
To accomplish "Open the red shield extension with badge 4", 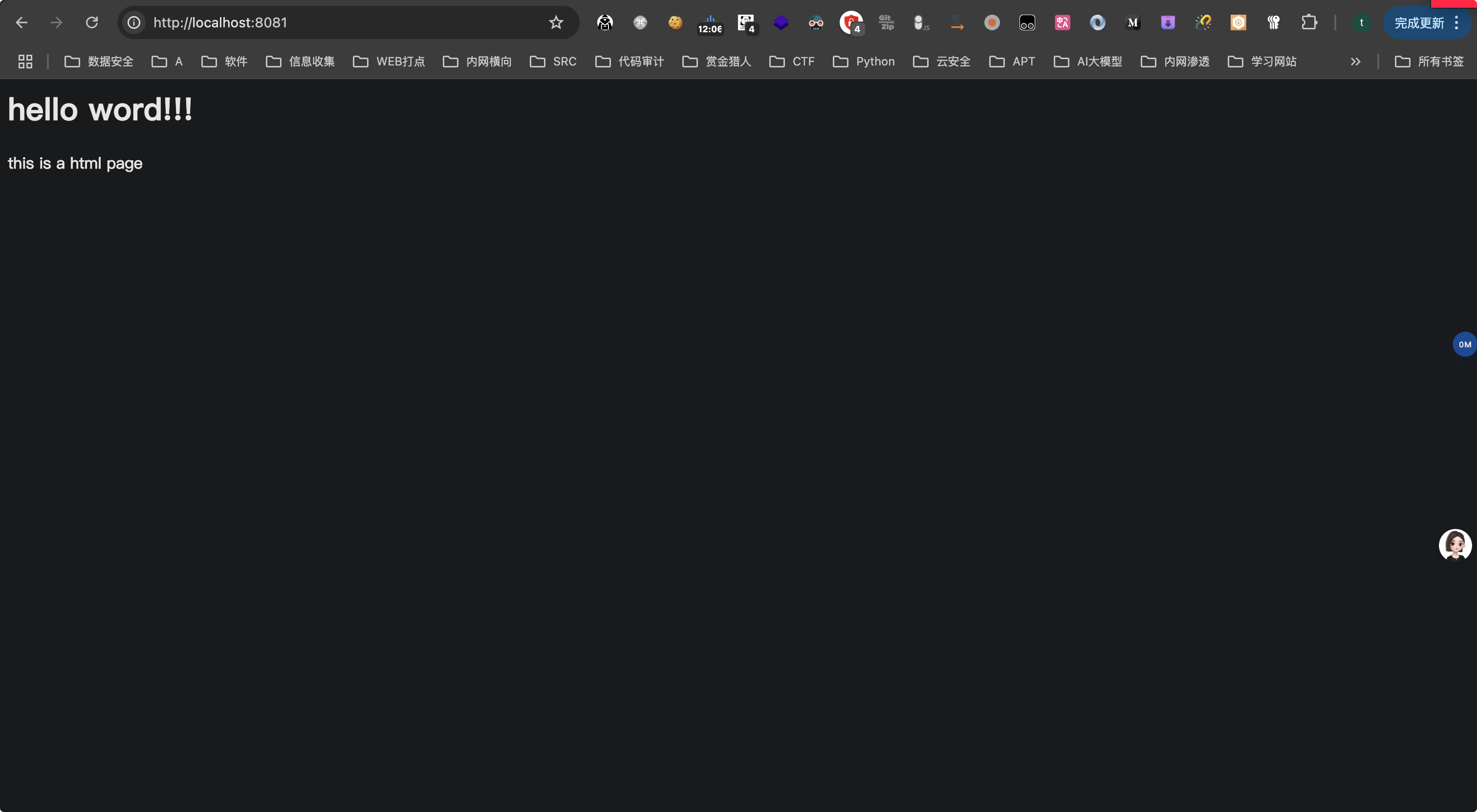I will pos(852,23).
